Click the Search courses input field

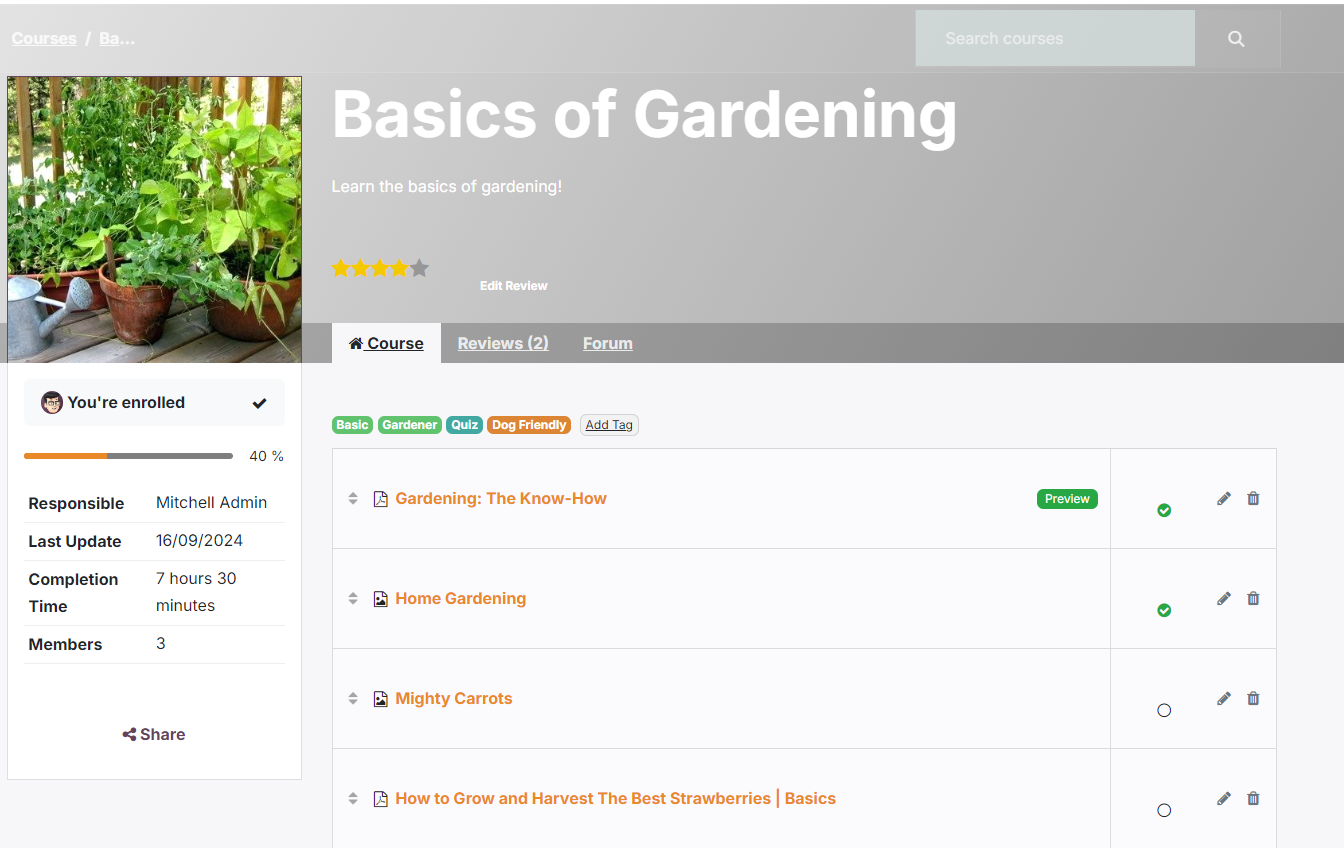(1054, 39)
